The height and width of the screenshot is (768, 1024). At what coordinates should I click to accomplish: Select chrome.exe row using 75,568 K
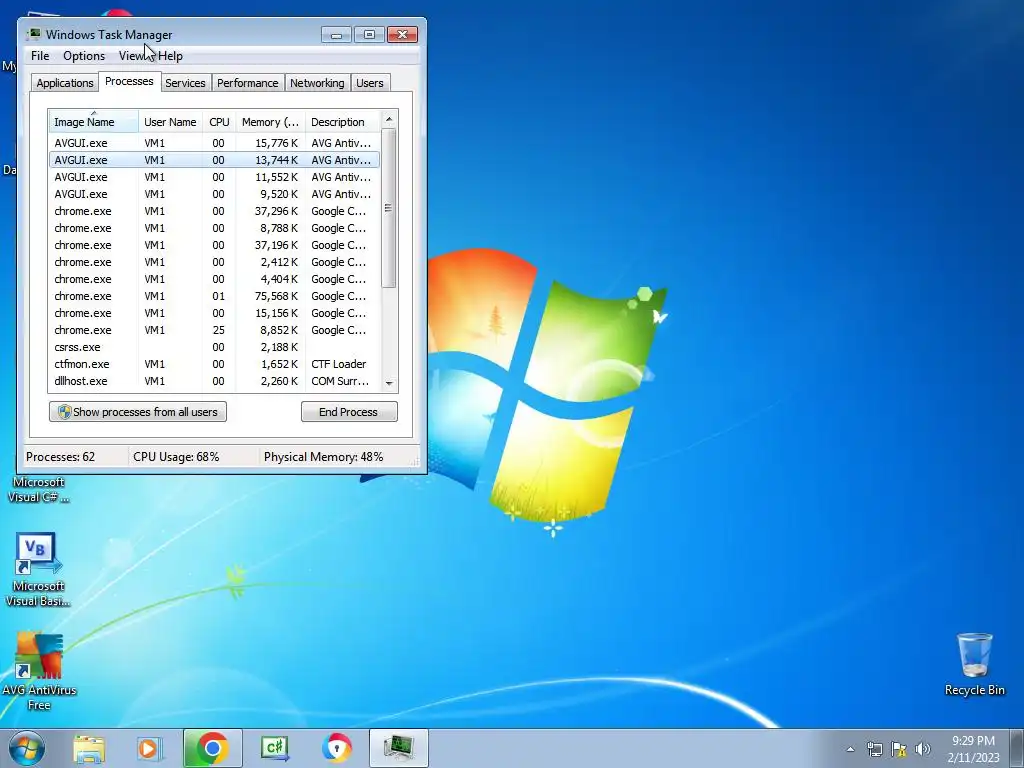214,296
